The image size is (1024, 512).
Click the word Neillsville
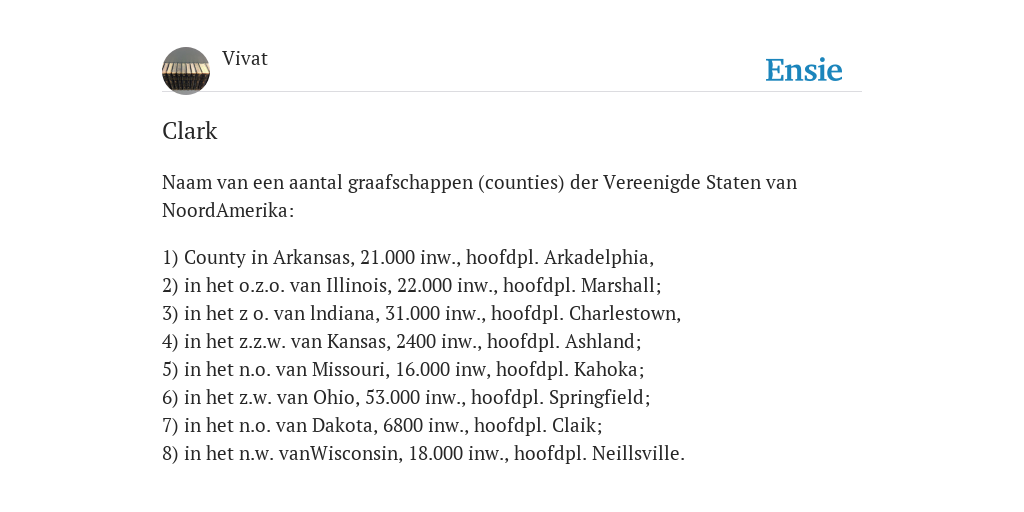(636, 454)
